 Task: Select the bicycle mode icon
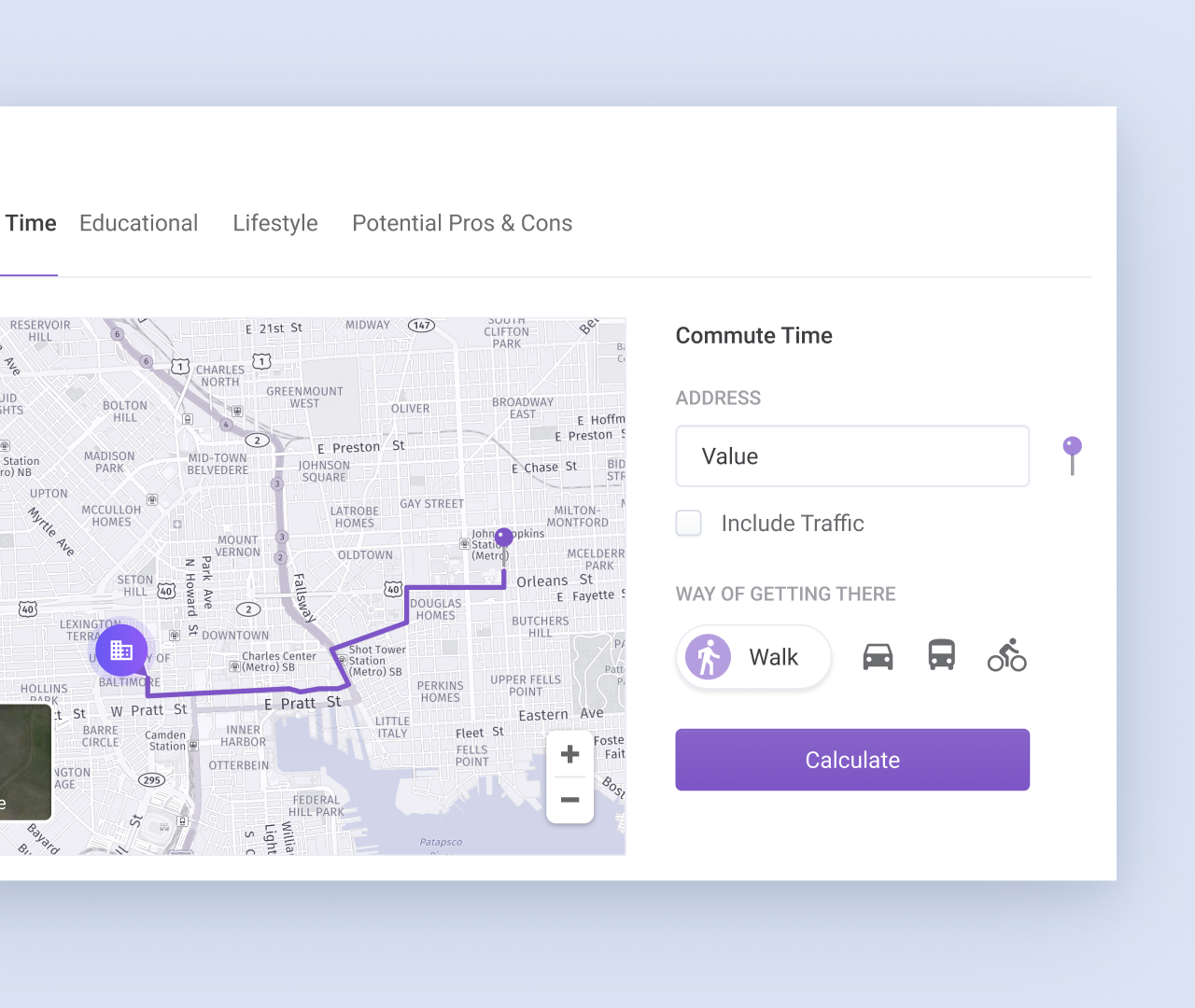pos(1006,656)
